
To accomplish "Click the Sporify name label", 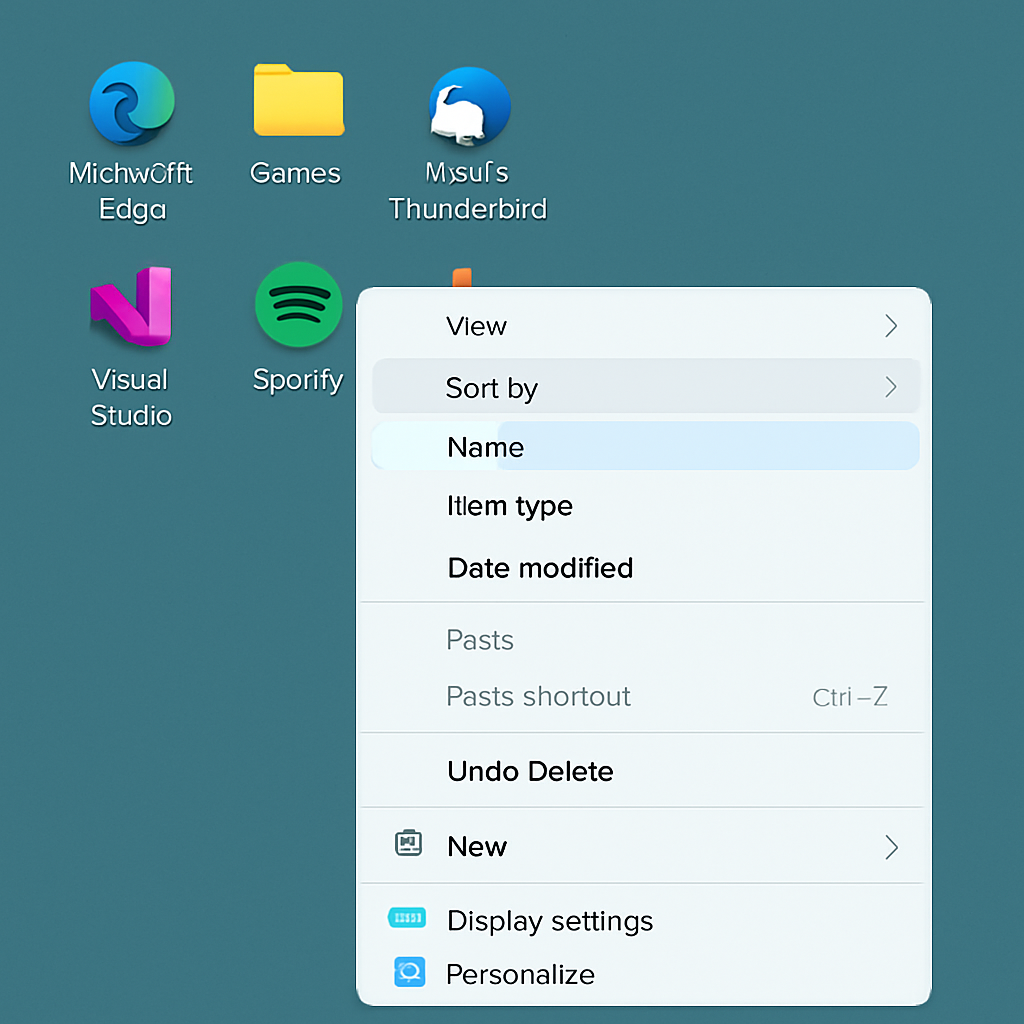I will [x=298, y=381].
